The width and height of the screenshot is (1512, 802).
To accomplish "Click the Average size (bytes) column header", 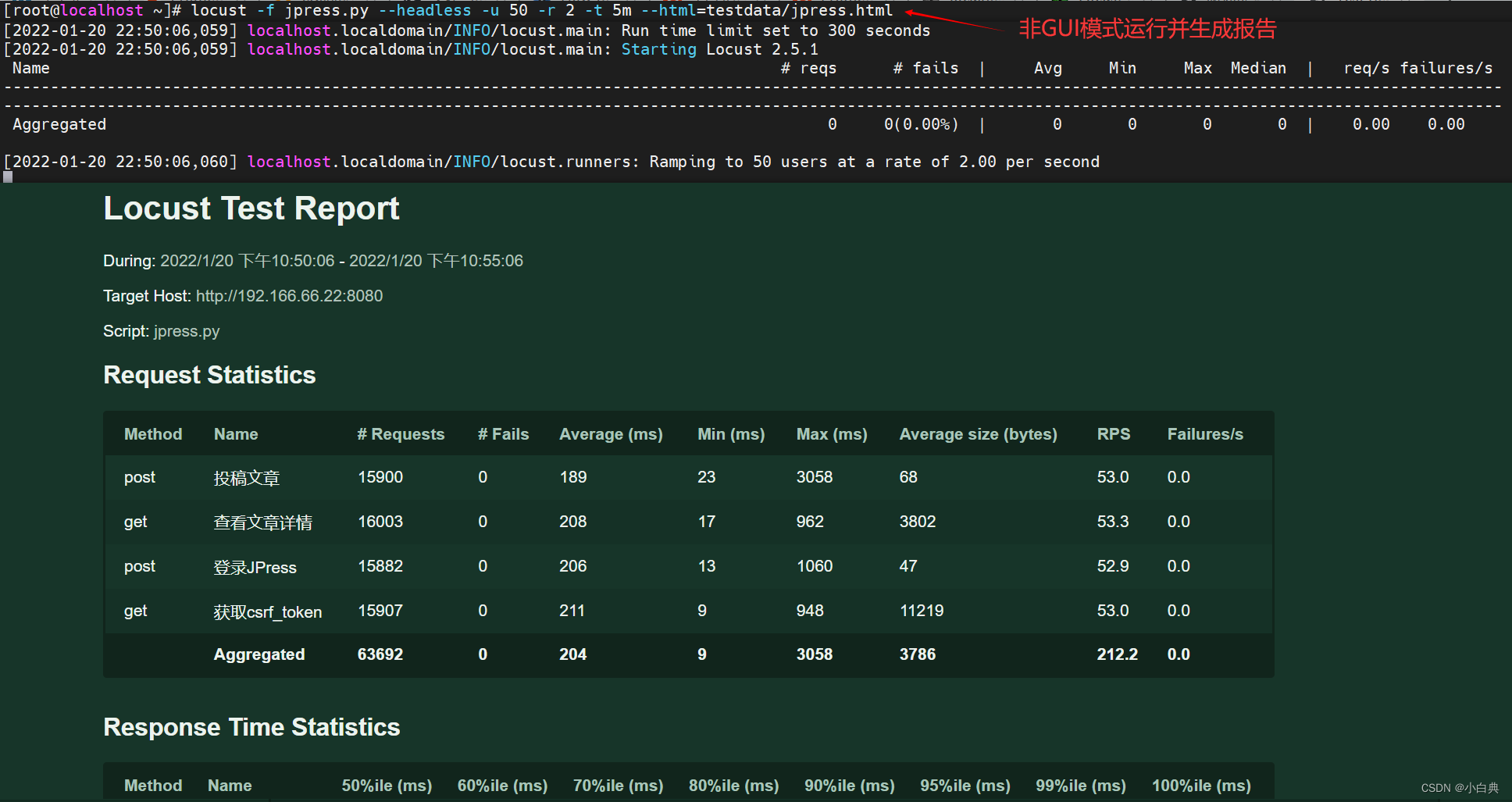I will coord(979,434).
